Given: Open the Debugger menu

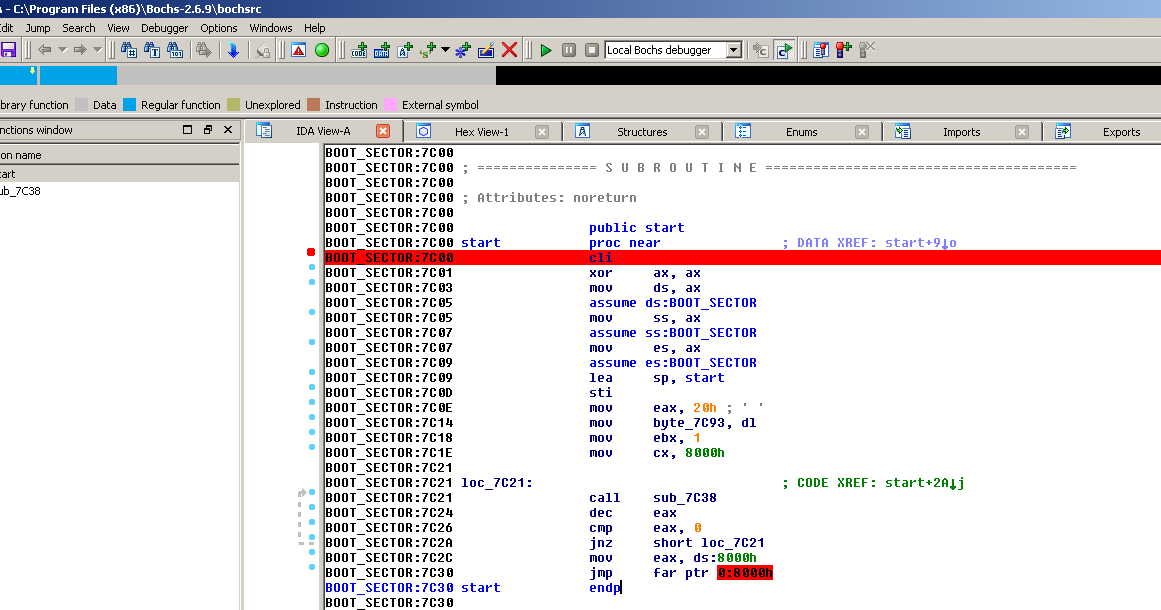Looking at the screenshot, I should pos(165,28).
